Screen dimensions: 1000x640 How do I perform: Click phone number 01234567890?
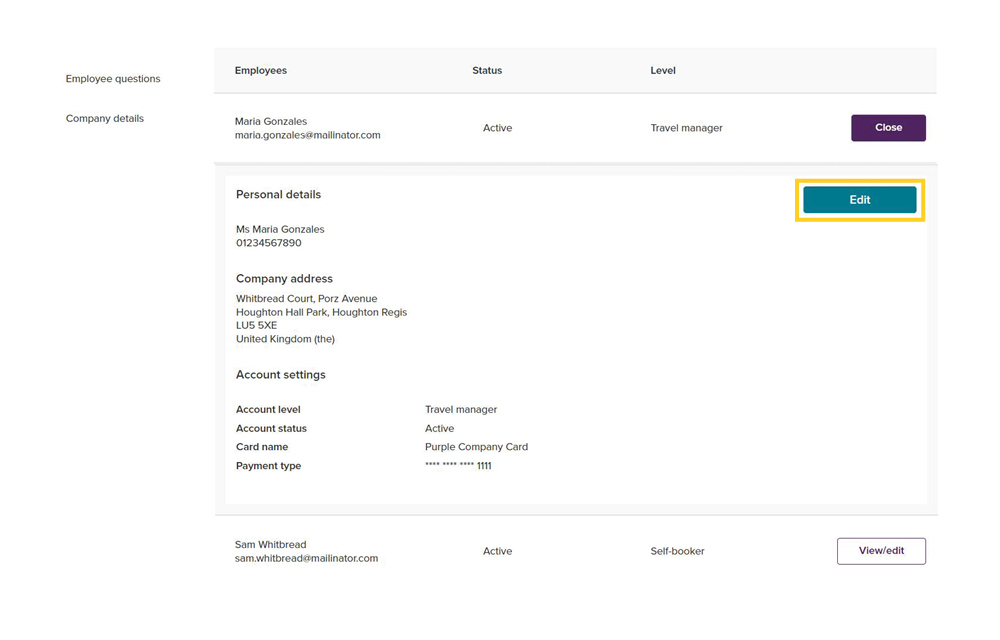(268, 243)
